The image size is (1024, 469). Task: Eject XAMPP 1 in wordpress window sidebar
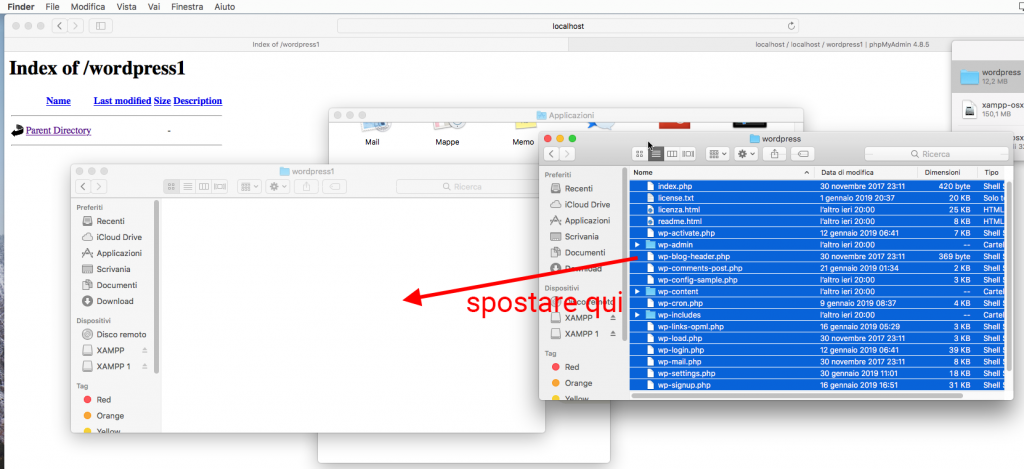[x=613, y=334]
